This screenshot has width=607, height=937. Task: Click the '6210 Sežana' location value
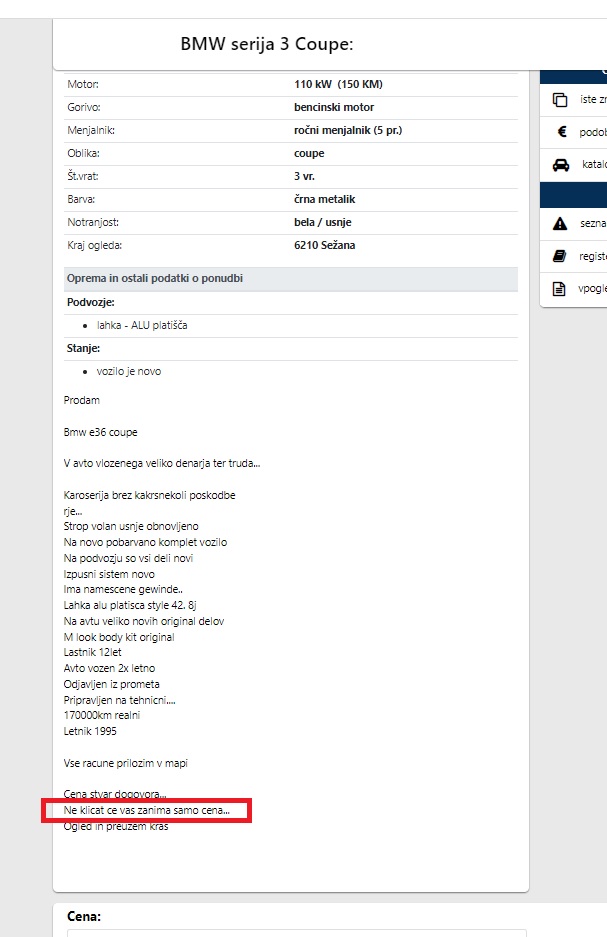point(324,245)
